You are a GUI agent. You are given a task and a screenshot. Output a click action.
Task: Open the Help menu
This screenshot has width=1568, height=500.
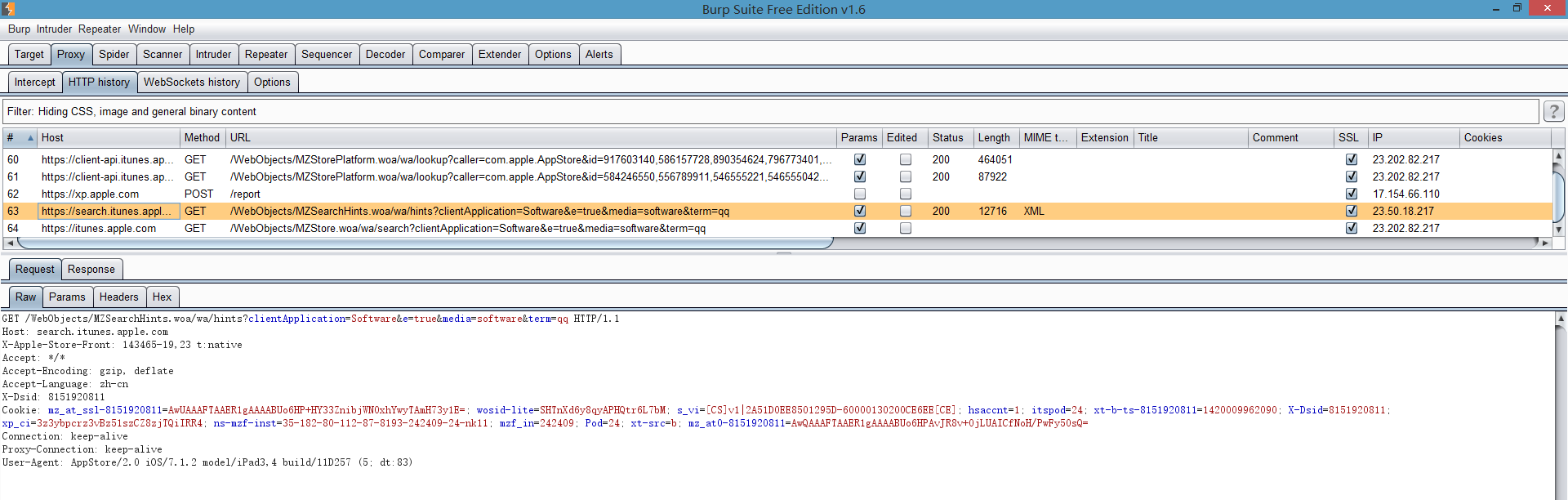pyautogui.click(x=184, y=29)
